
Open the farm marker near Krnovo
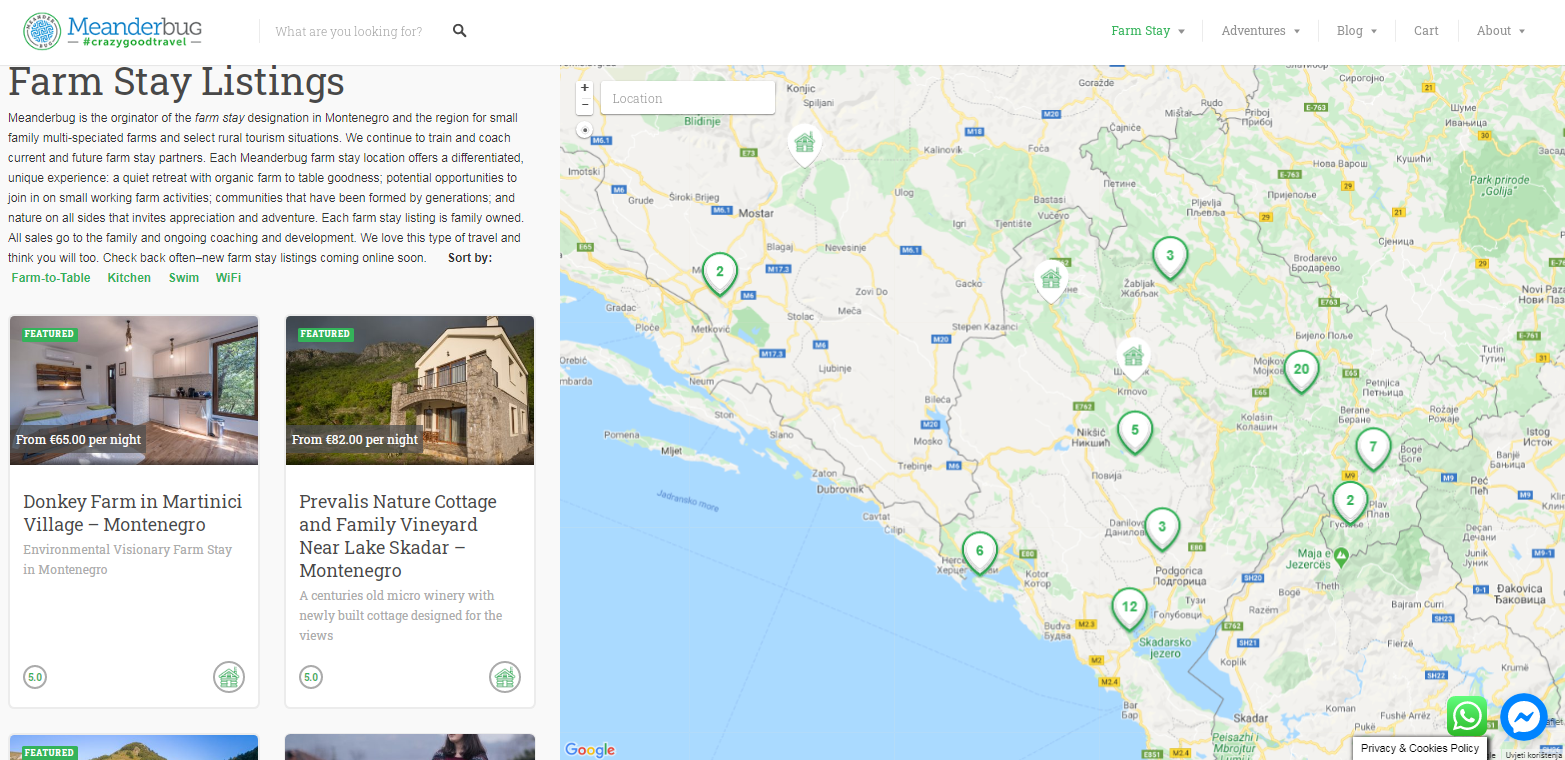click(1133, 357)
